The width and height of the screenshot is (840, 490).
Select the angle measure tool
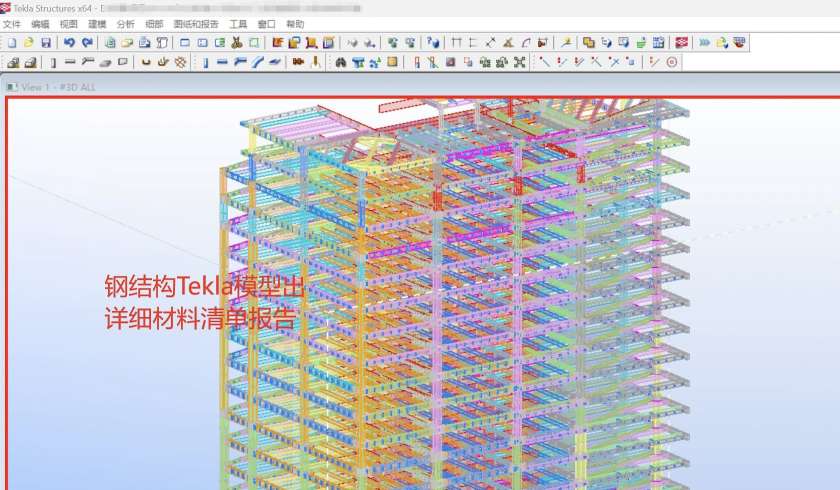[x=508, y=43]
